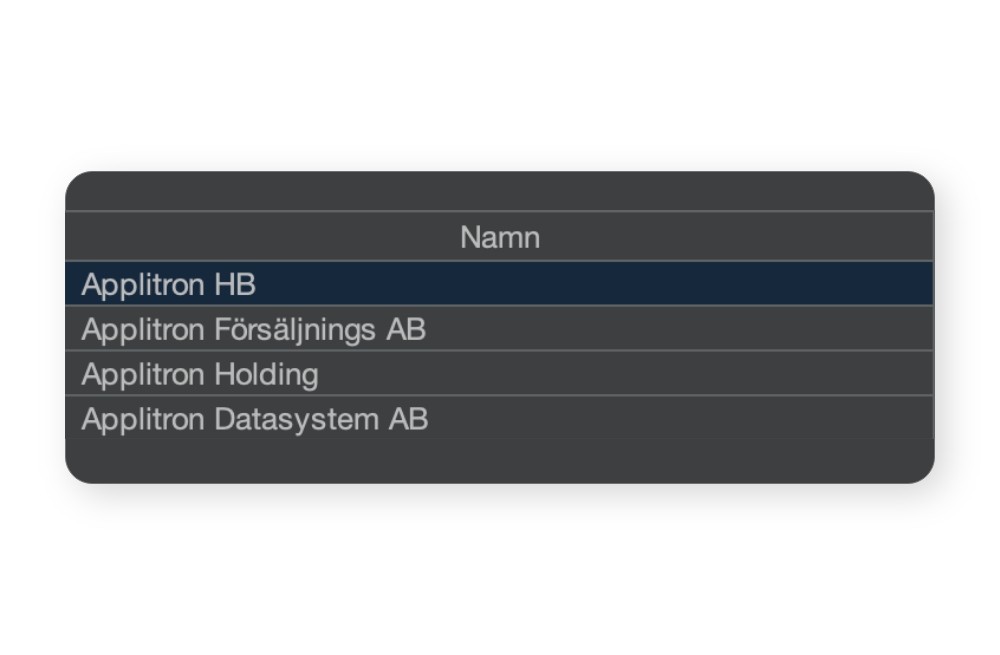Sort the list by the Namn column header
1000x655 pixels.
(x=499, y=237)
